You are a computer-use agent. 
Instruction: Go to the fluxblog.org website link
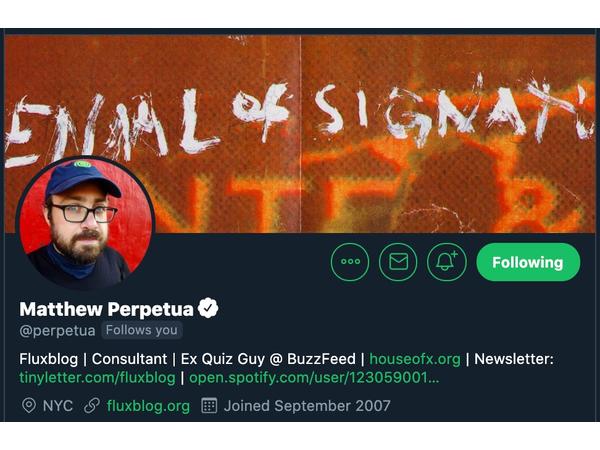pyautogui.click(x=148, y=406)
